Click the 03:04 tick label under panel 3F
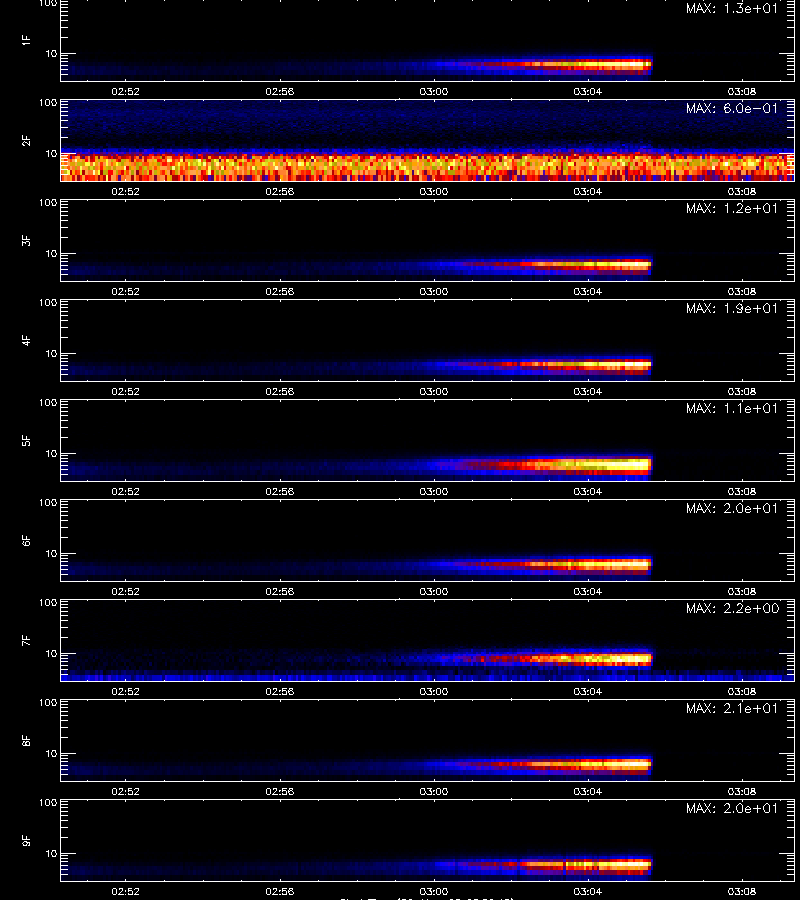 coord(588,291)
